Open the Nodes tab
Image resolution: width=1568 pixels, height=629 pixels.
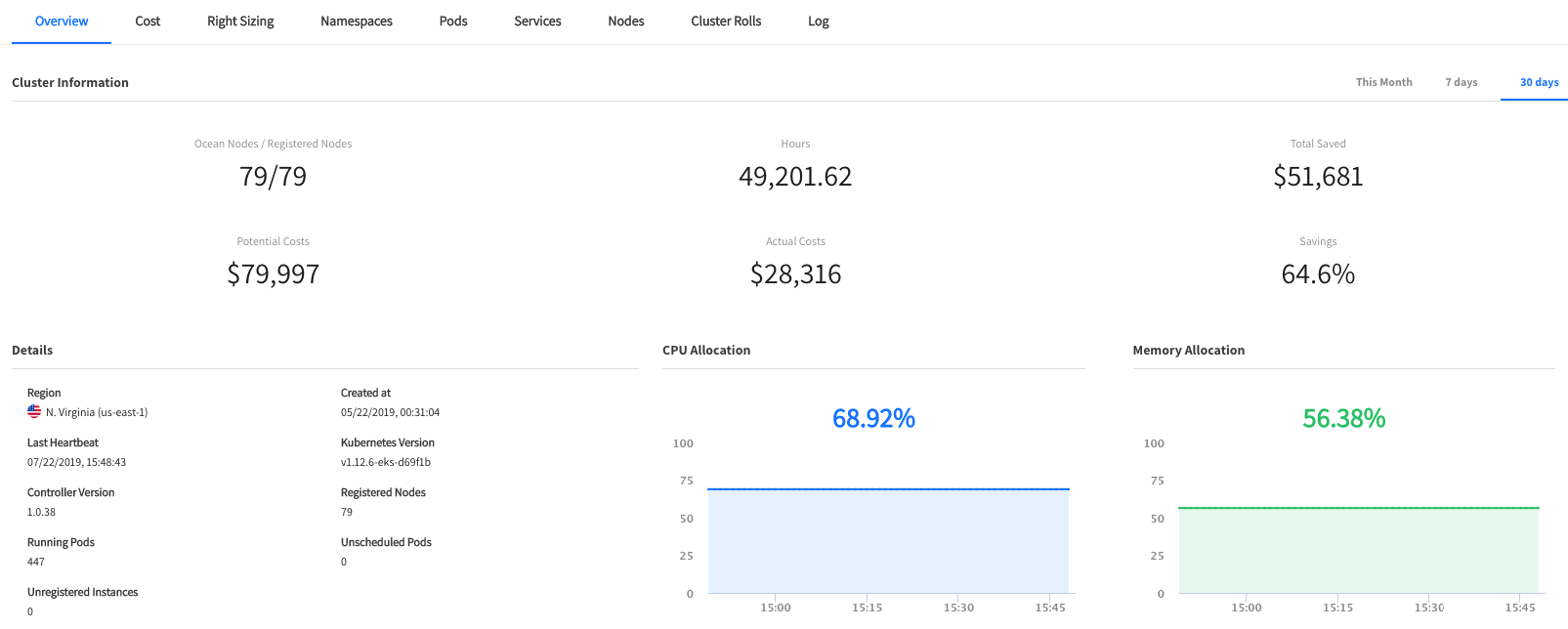point(626,21)
